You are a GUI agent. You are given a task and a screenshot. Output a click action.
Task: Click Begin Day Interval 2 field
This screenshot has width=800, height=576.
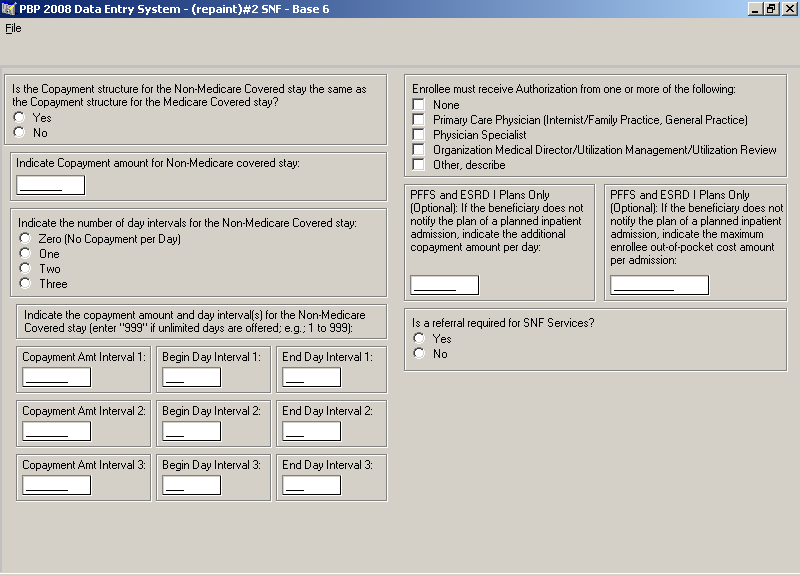point(192,431)
